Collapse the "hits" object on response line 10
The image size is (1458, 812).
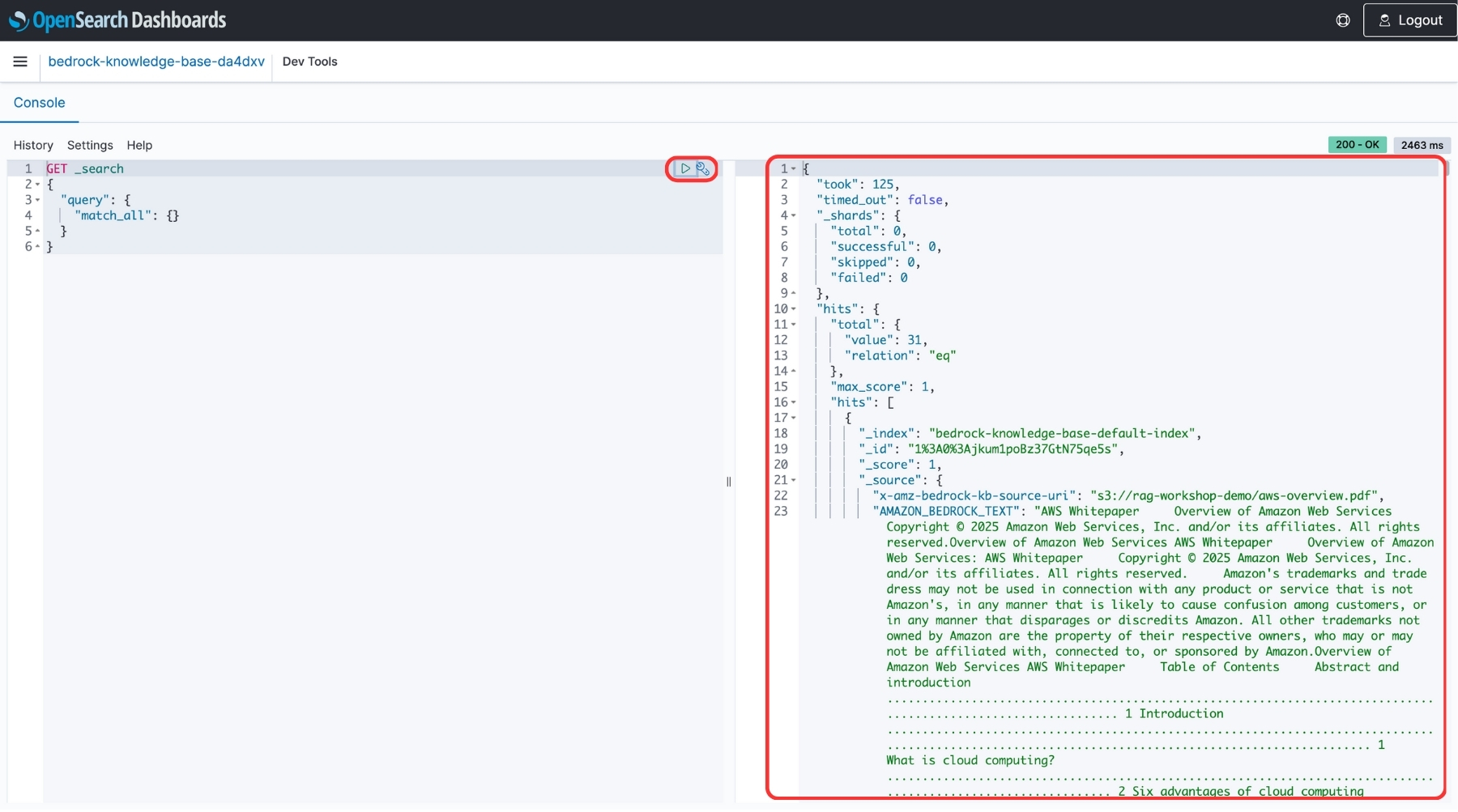794,308
